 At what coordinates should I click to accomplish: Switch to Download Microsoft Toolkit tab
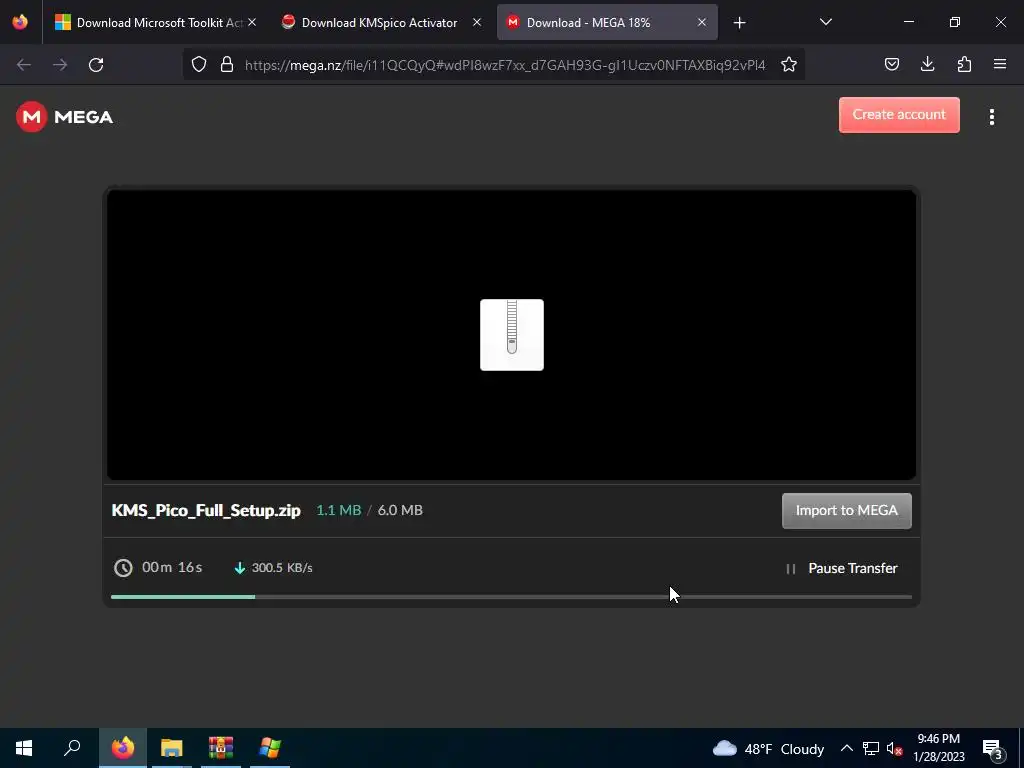point(155,22)
